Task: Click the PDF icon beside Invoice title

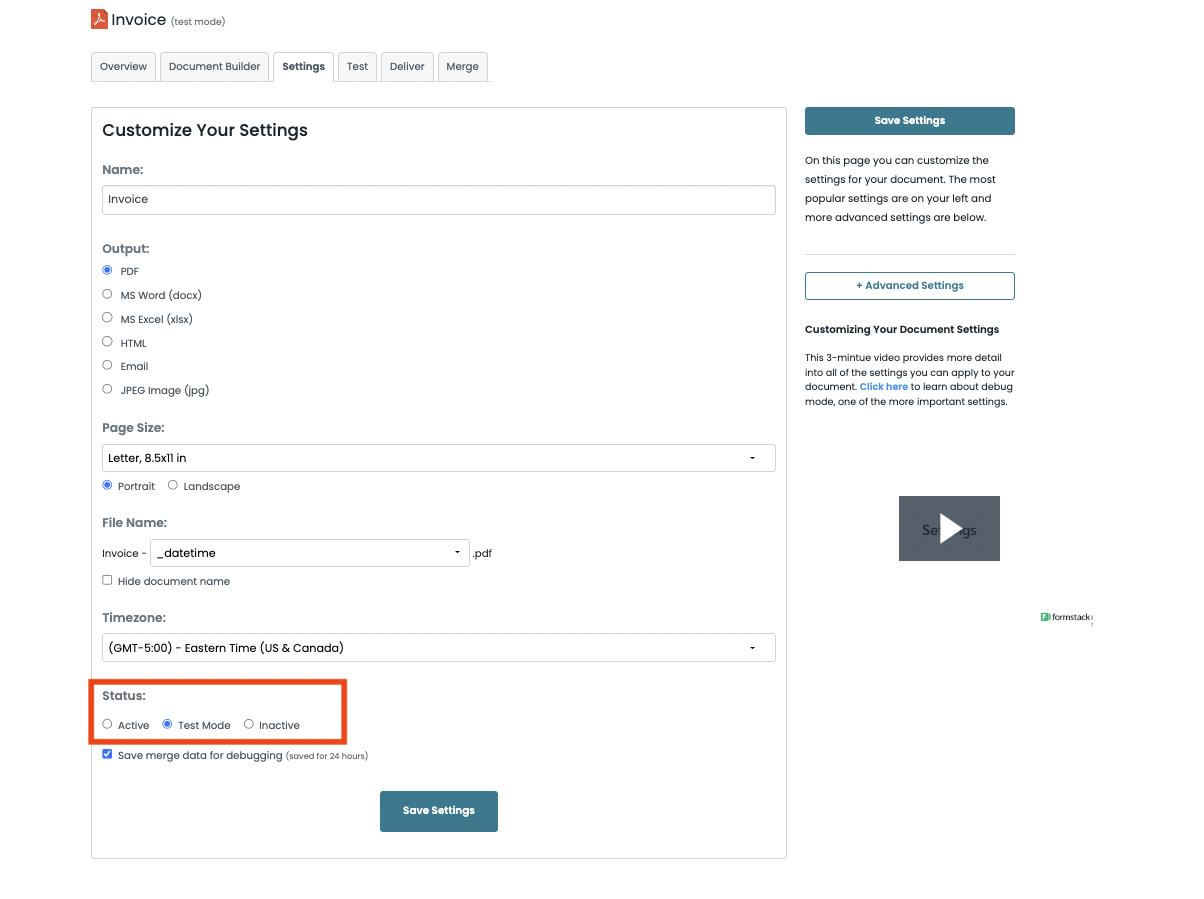Action: click(x=99, y=19)
